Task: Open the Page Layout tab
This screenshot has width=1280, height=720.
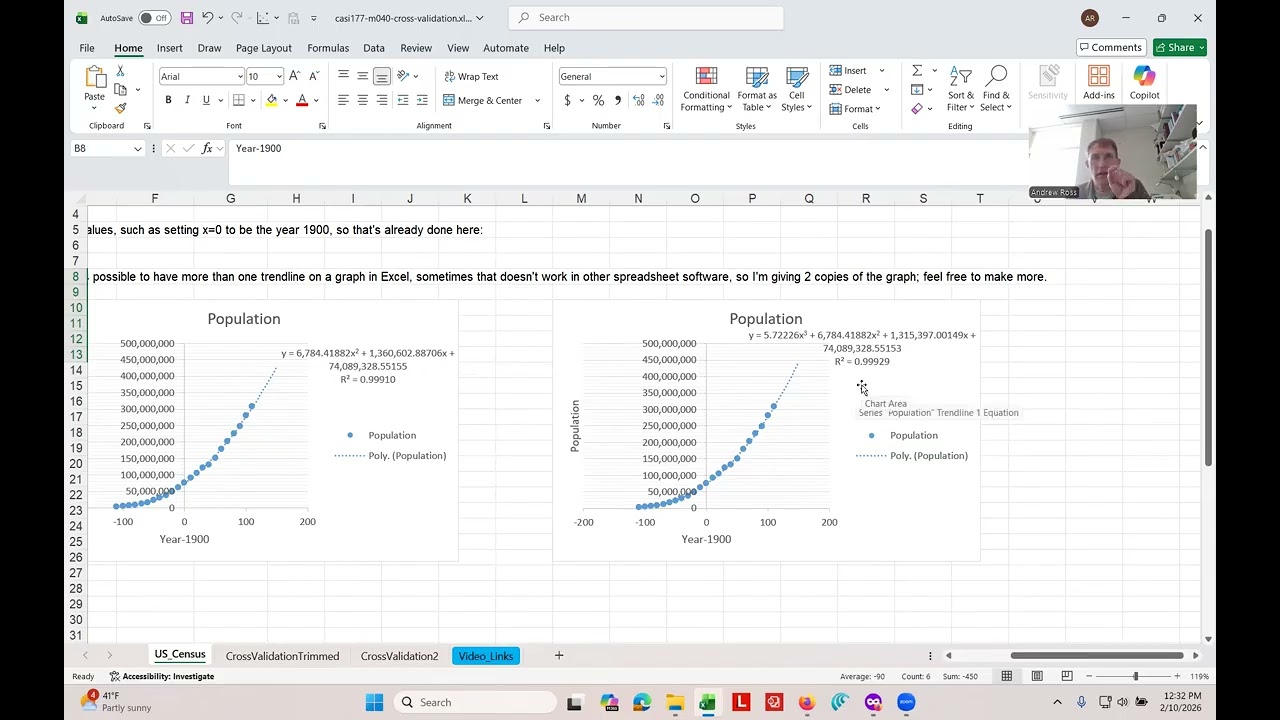Action: point(264,48)
